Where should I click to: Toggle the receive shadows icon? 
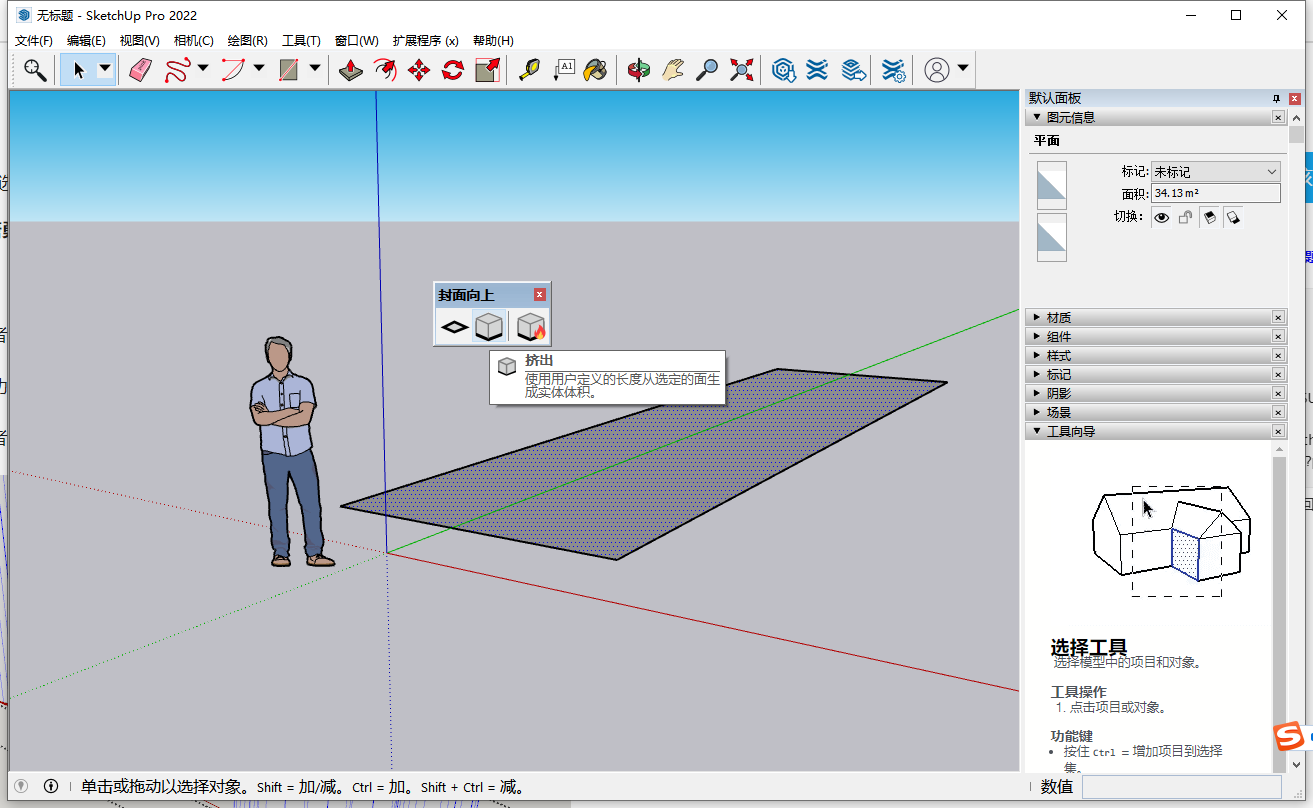click(x=1233, y=217)
